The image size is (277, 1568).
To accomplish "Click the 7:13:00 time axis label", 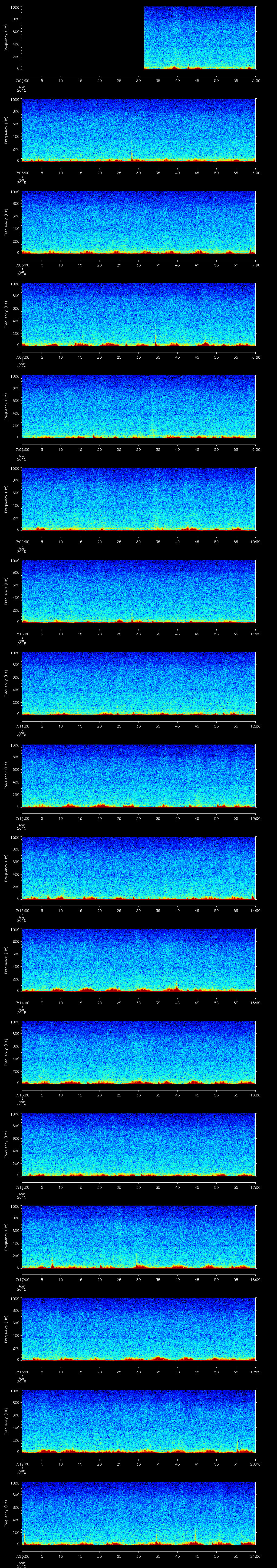I will point(21,910).
